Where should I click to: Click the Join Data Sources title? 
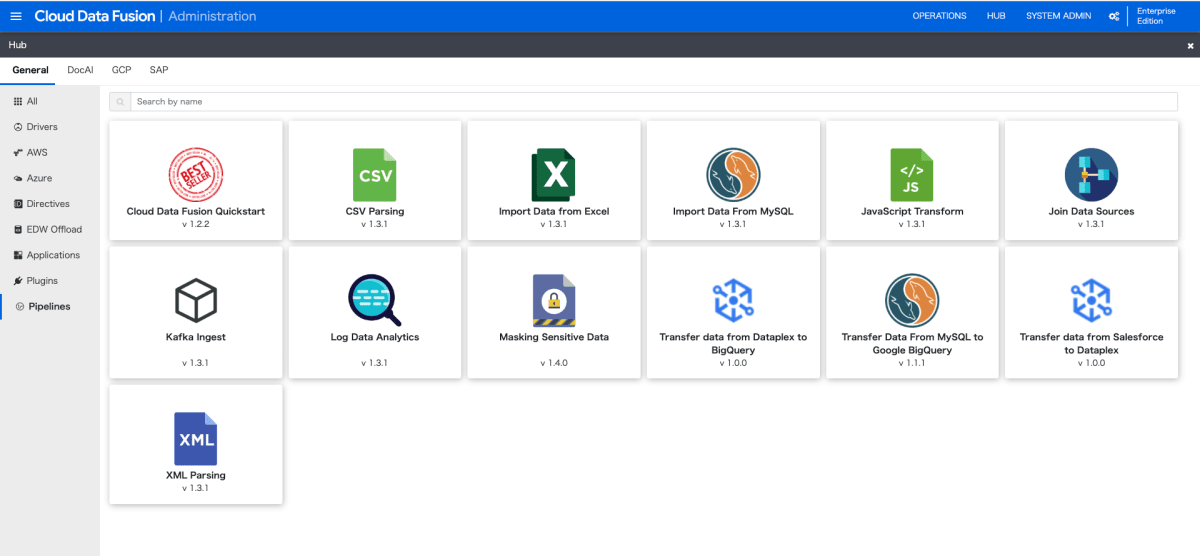coord(1091,211)
